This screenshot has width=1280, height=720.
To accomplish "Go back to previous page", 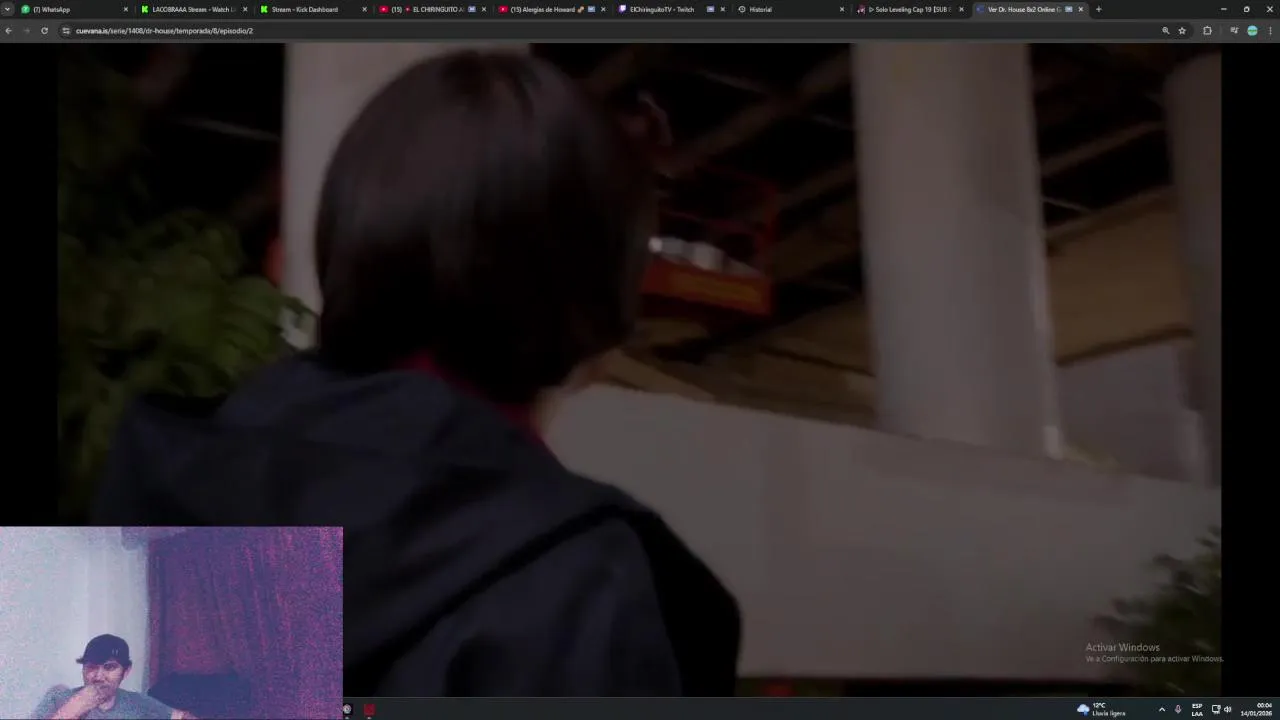I will coord(8,30).
